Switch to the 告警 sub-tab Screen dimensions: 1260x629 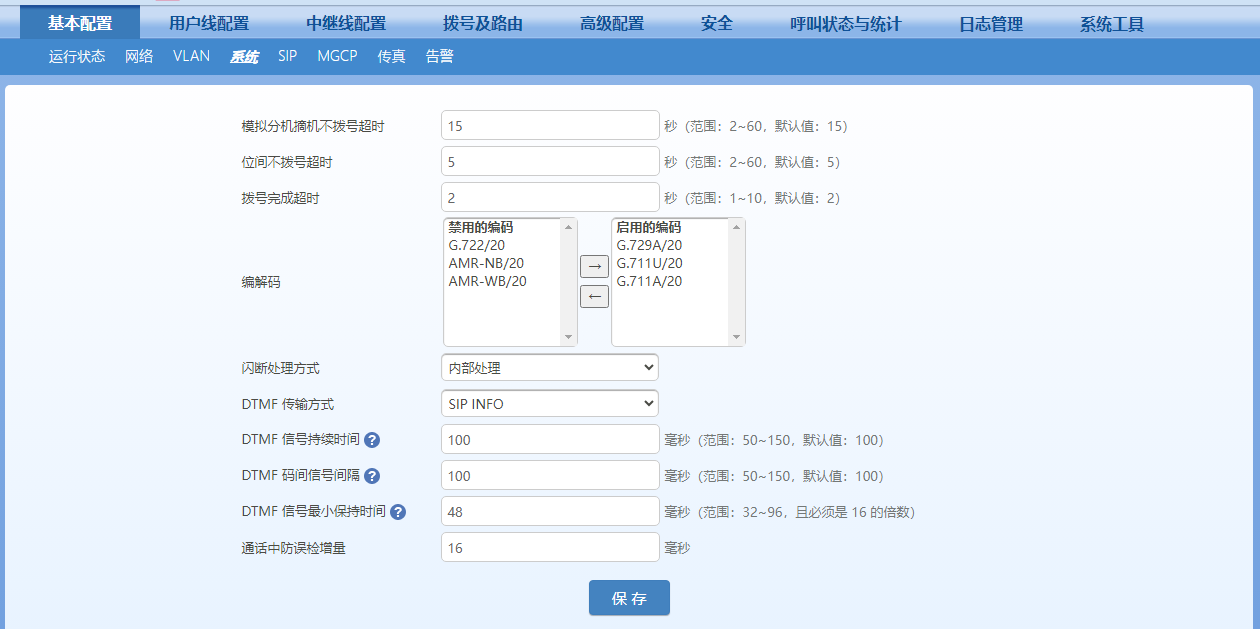pyautogui.click(x=438, y=57)
